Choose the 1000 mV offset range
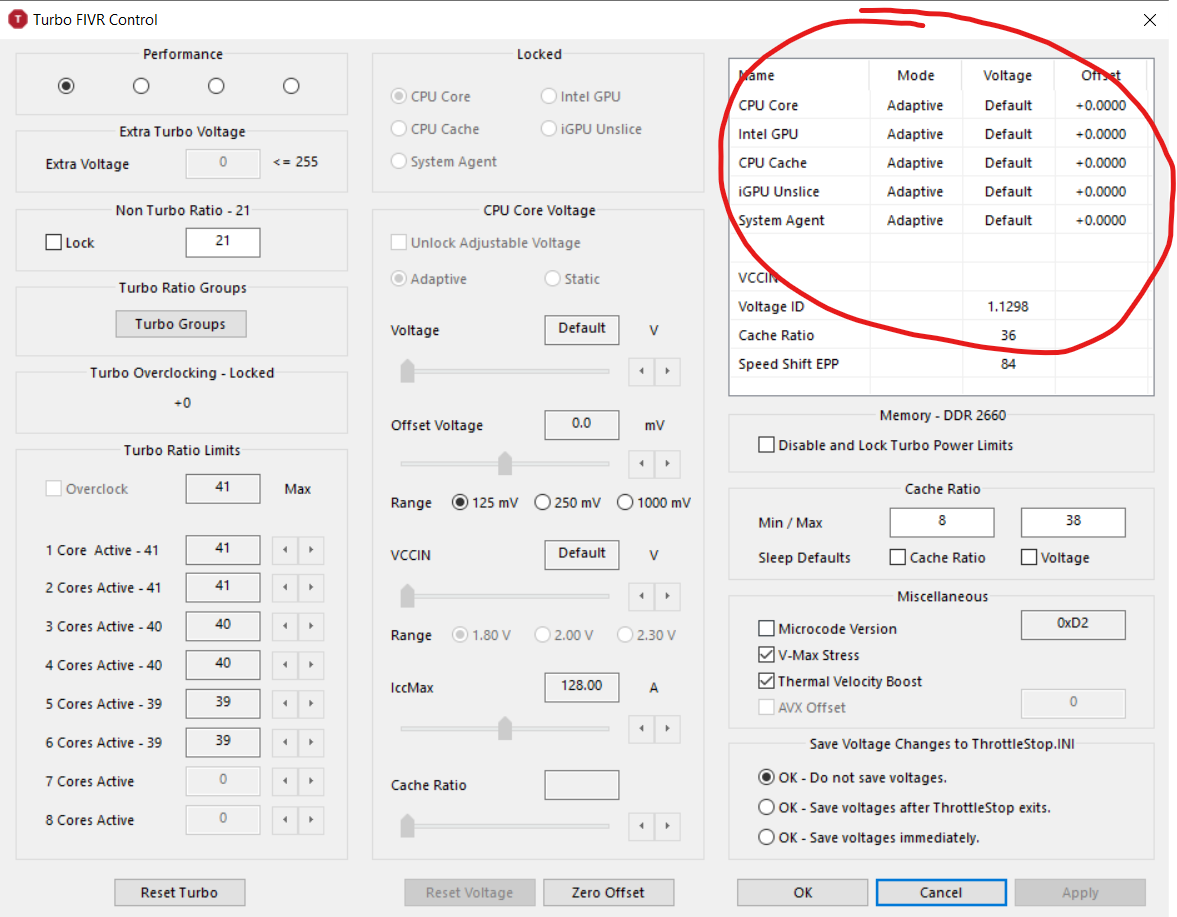The width and height of the screenshot is (1177, 917). click(625, 502)
